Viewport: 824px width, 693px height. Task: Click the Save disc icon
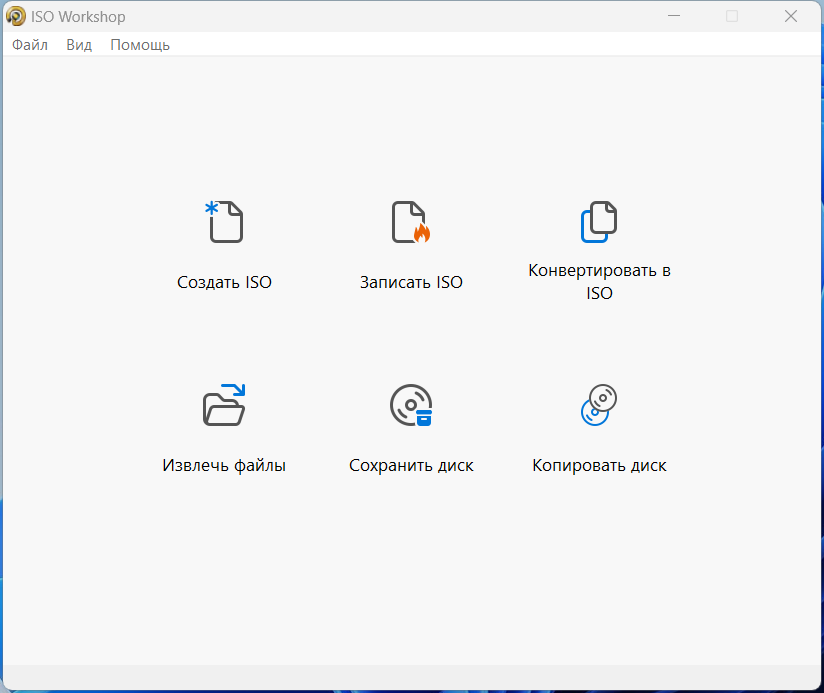point(411,405)
